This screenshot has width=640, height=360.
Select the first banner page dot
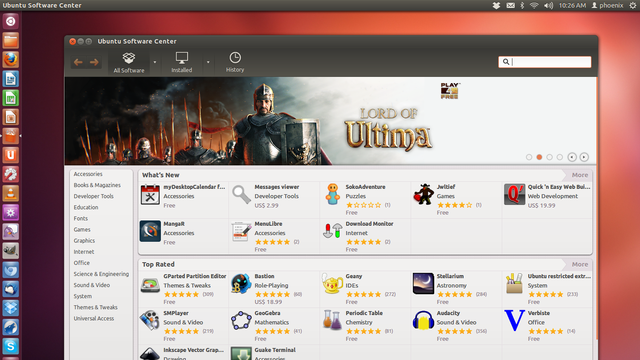(529, 157)
